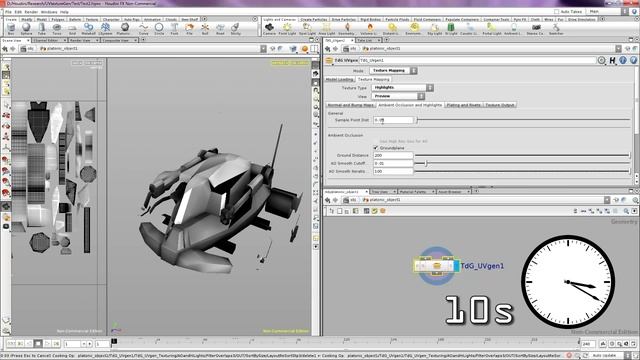Open the Composite View tab dropdown arrow

point(136,40)
